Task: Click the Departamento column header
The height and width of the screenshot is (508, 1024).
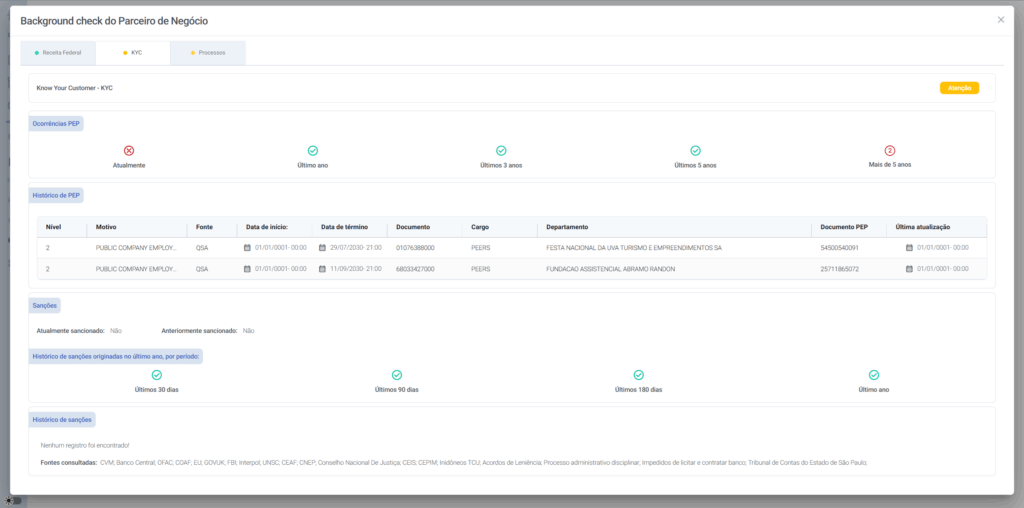Action: coord(567,227)
